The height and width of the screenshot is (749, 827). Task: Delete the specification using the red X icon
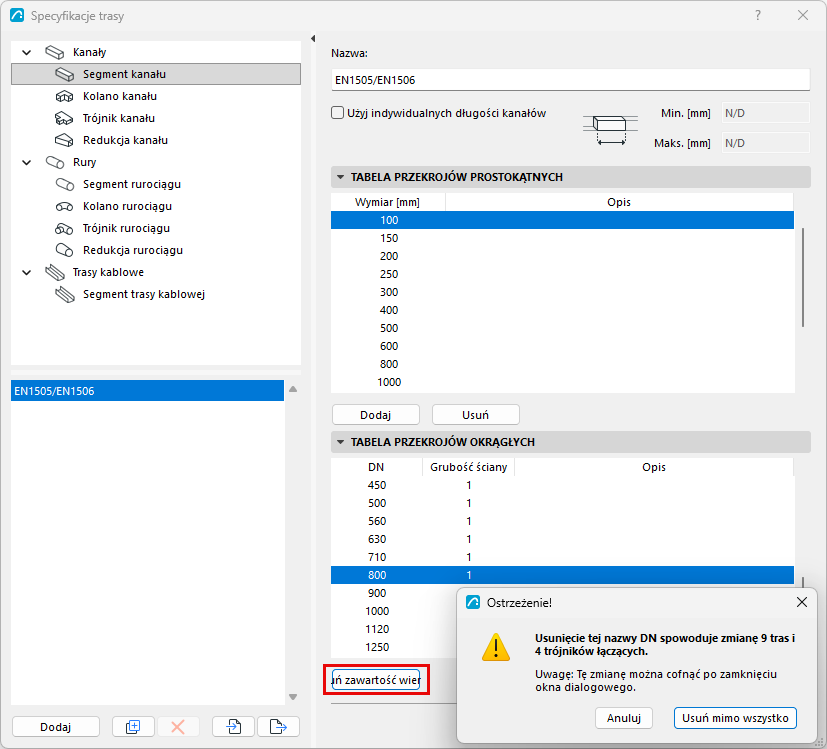178,727
